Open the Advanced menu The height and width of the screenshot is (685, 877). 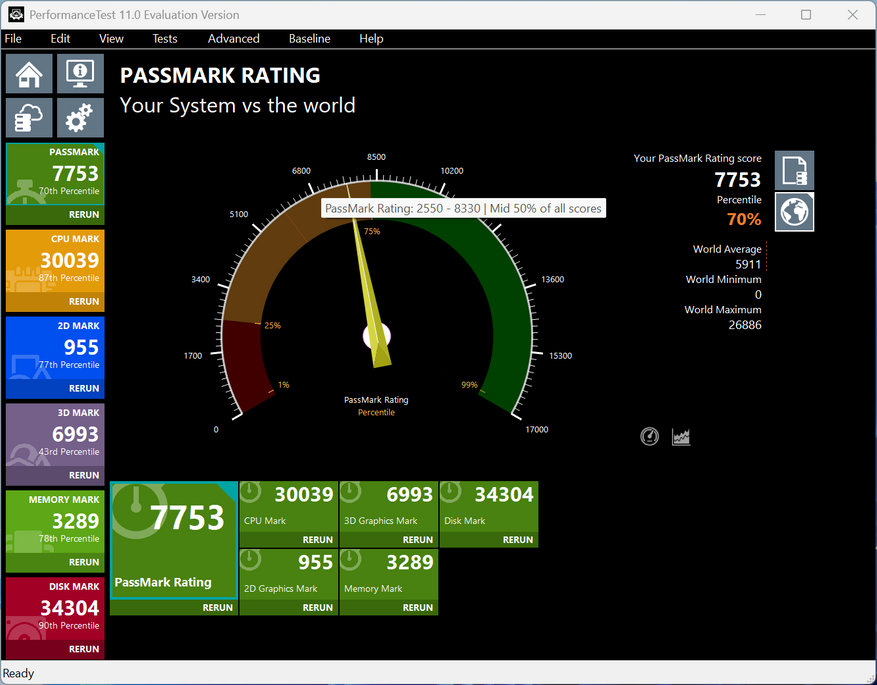pyautogui.click(x=233, y=39)
